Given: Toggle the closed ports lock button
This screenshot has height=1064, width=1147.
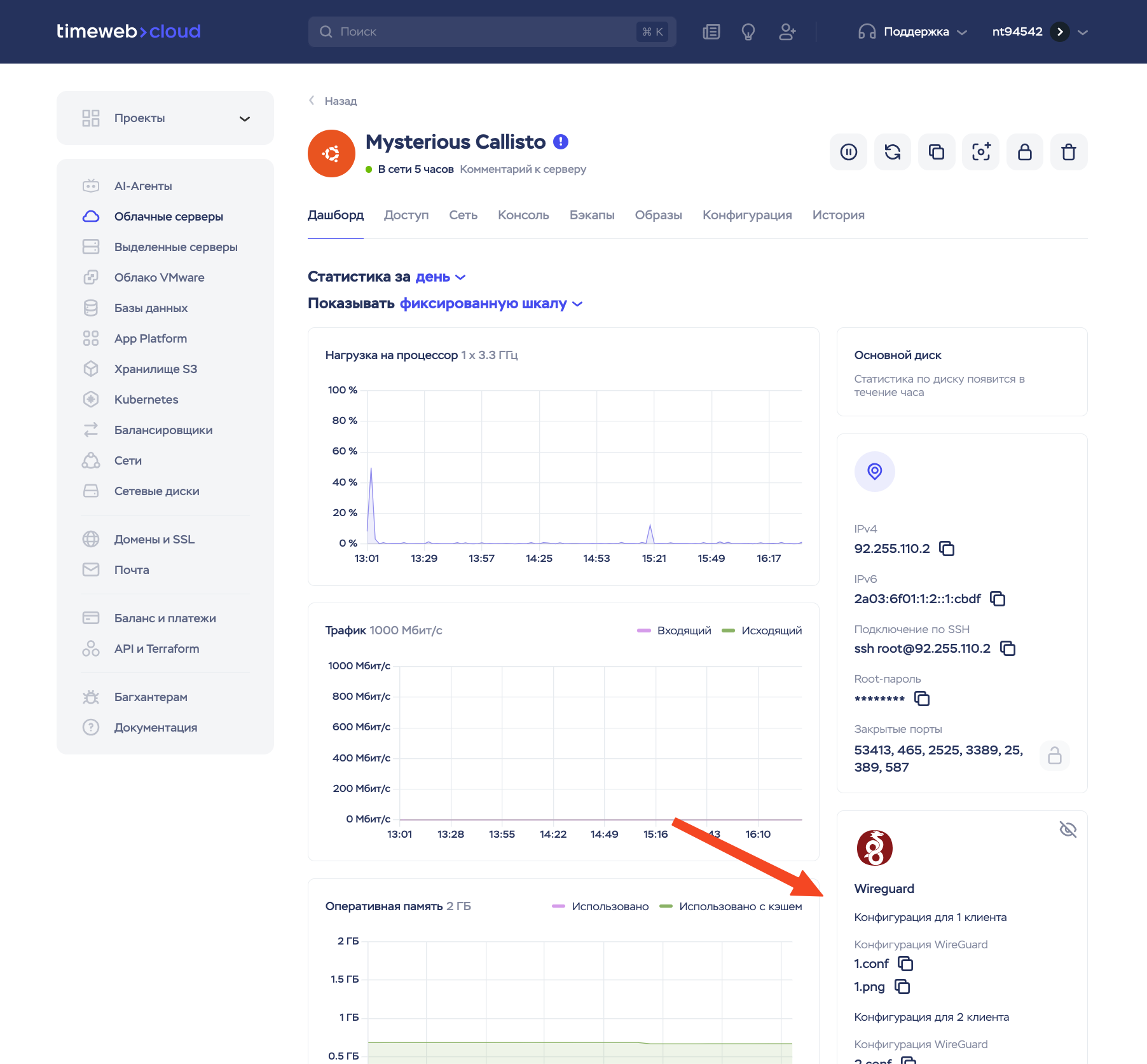Looking at the screenshot, I should (1054, 756).
